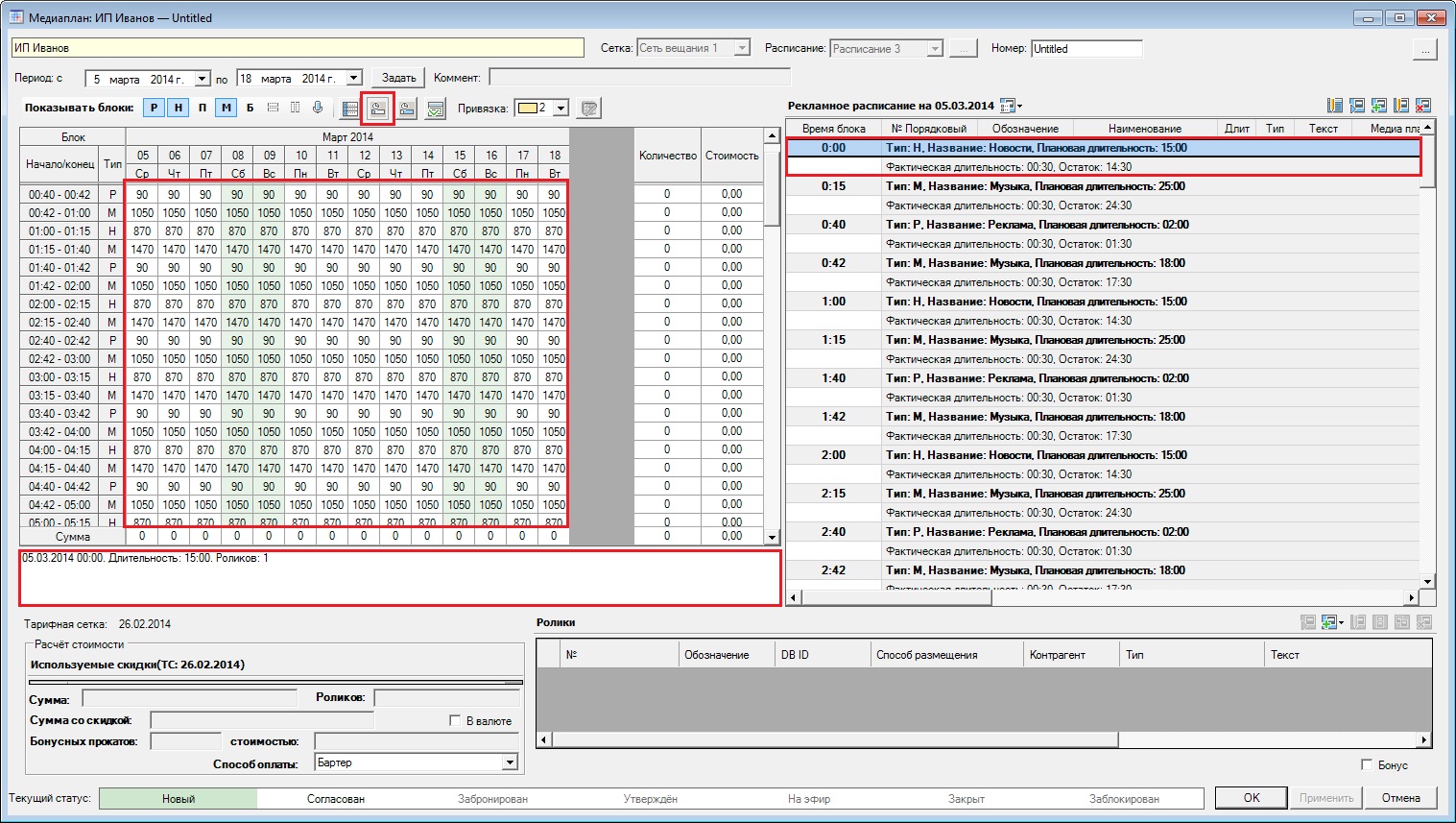Click the book-list icon above schedule
The height and width of the screenshot is (823, 1456).
(x=1335, y=106)
